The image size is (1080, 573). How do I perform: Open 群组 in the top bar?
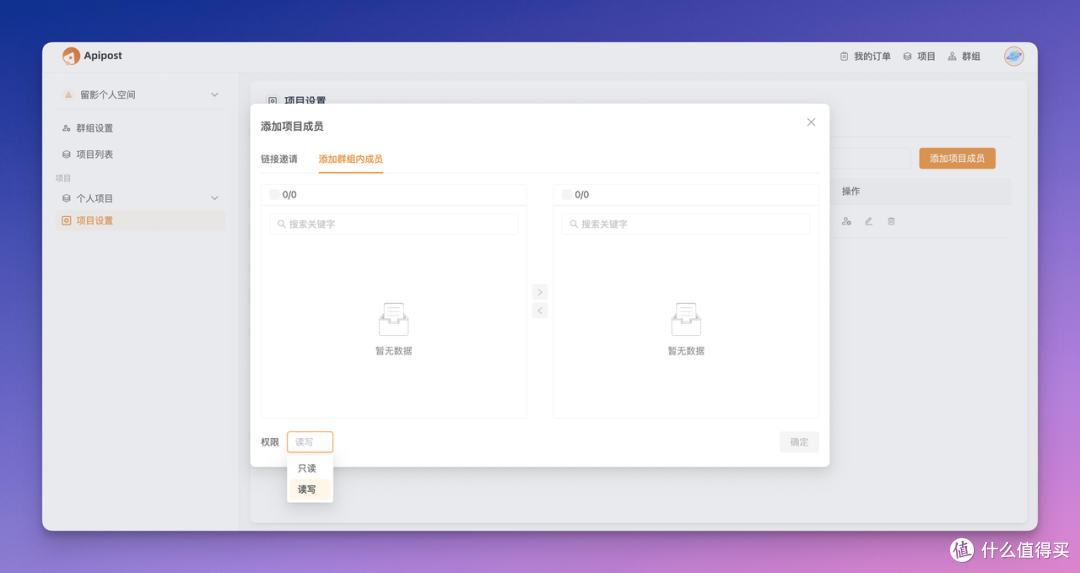point(964,56)
